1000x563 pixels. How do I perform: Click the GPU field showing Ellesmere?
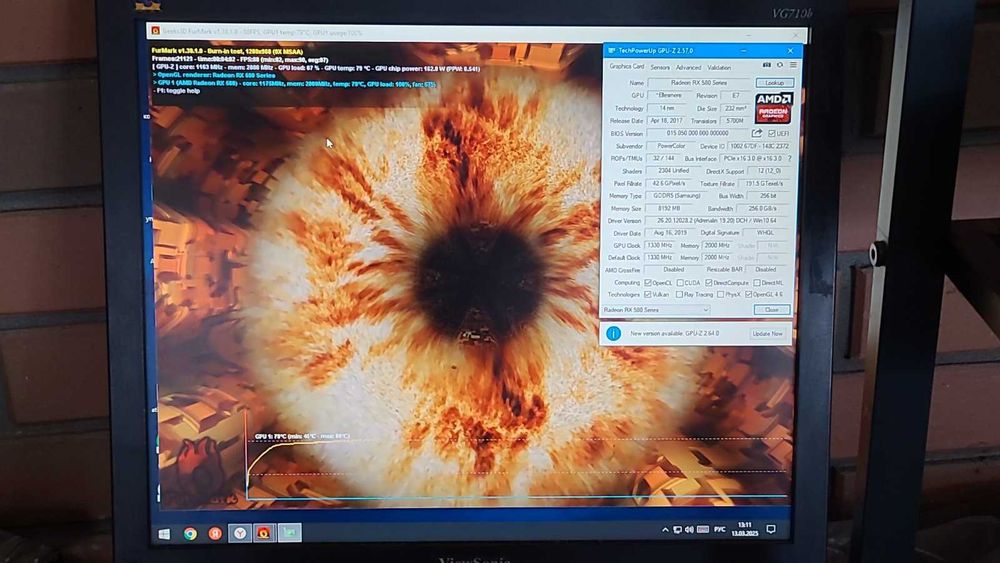click(x=669, y=96)
